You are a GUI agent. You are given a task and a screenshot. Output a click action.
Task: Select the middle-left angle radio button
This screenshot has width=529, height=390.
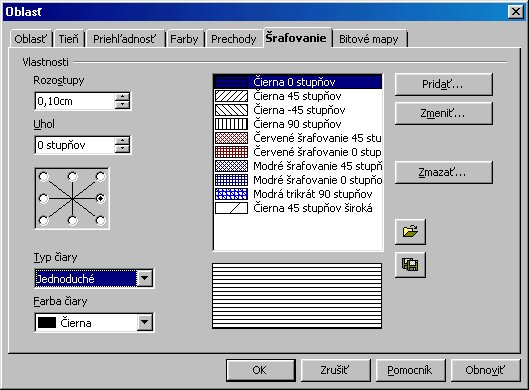44,198
